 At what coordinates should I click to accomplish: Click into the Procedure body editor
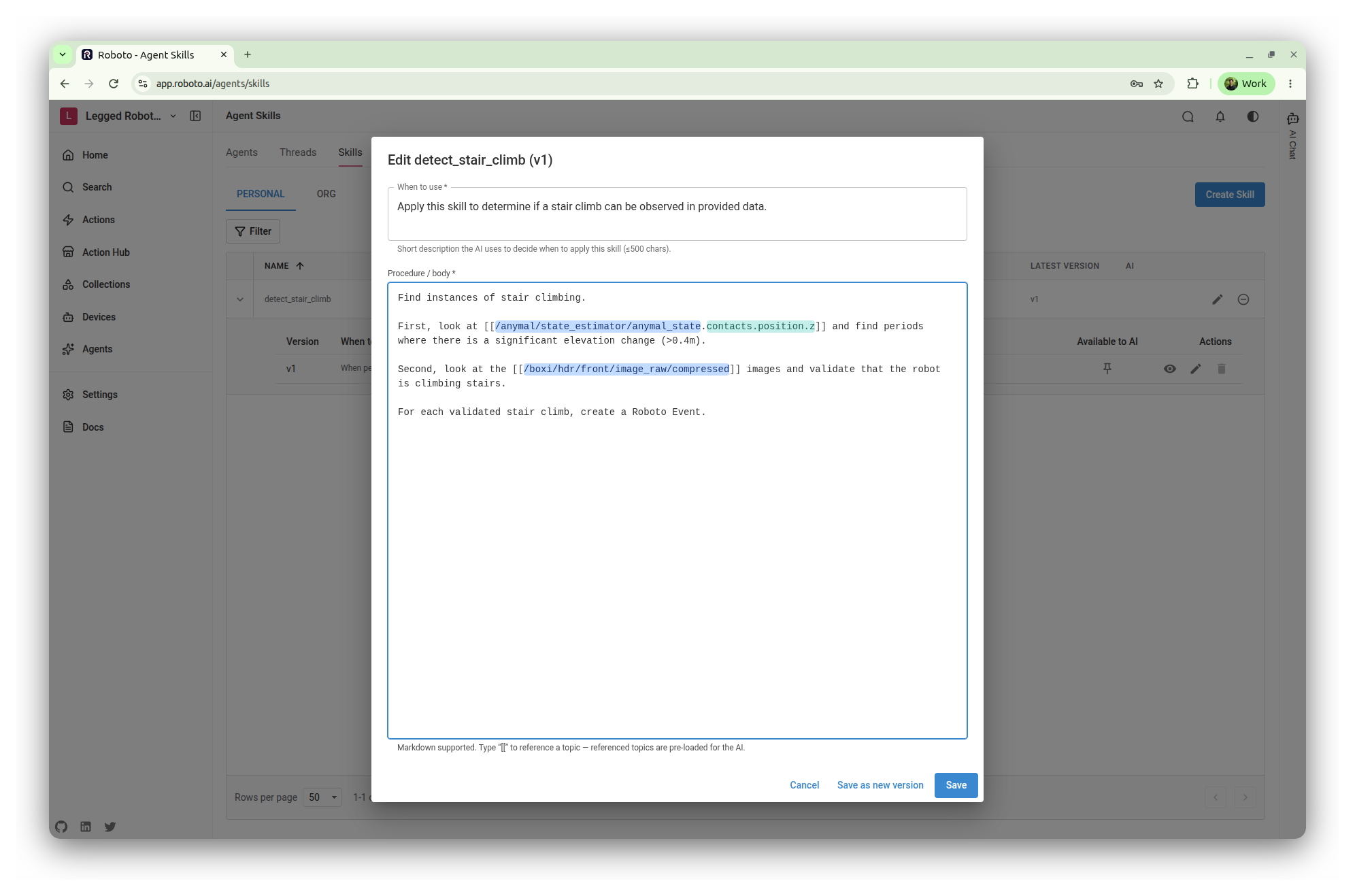tap(677, 510)
